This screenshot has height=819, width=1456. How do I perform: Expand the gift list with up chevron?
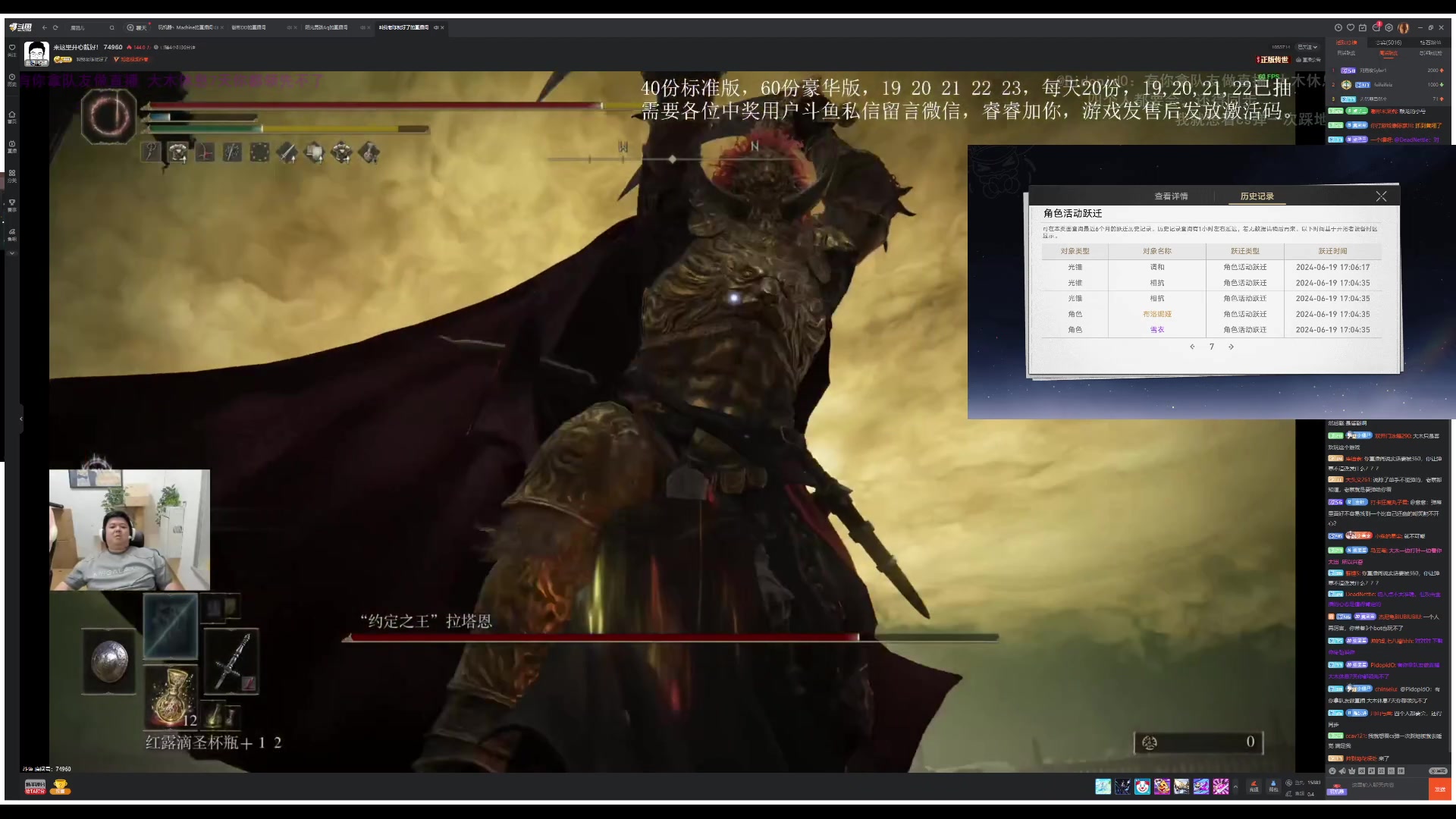point(1235,786)
